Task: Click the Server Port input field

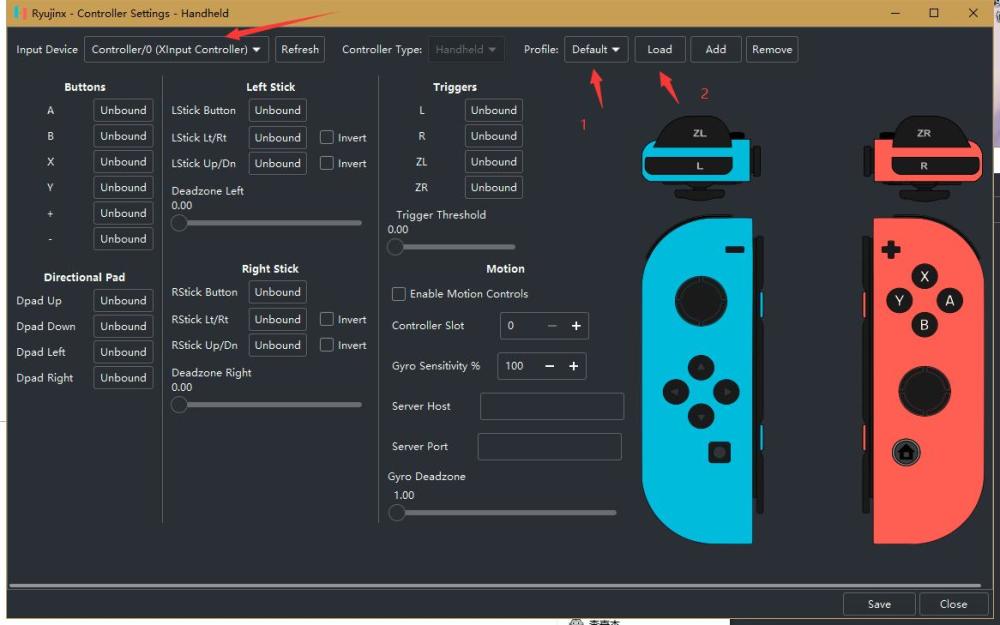Action: 549,446
